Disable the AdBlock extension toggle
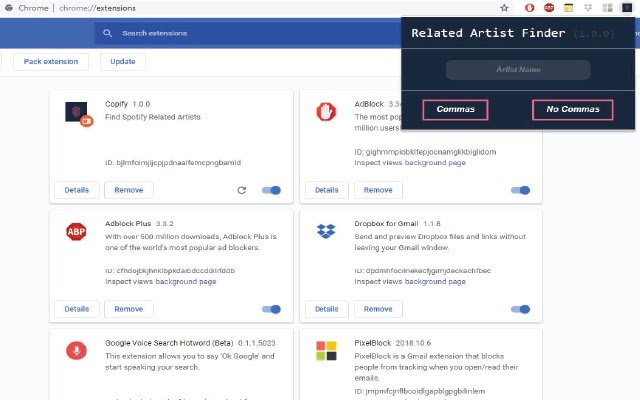This screenshot has height=400, width=640. coord(520,190)
